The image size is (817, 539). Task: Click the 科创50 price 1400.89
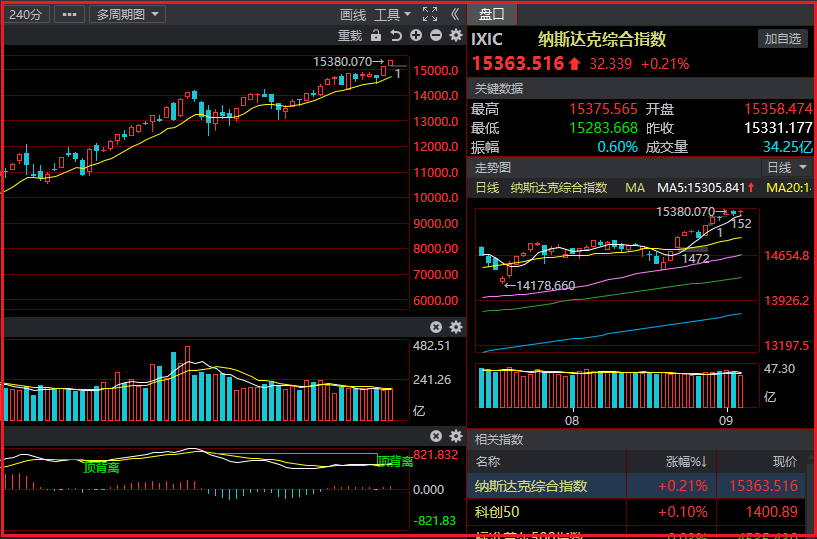pyautogui.click(x=772, y=512)
